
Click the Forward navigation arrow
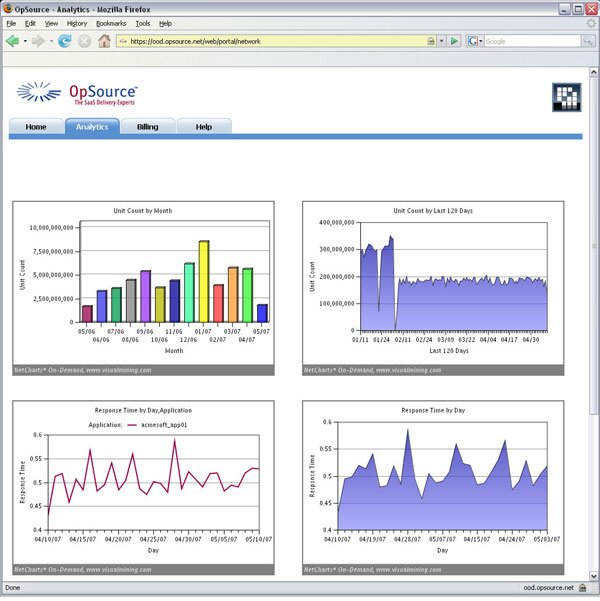(x=37, y=41)
